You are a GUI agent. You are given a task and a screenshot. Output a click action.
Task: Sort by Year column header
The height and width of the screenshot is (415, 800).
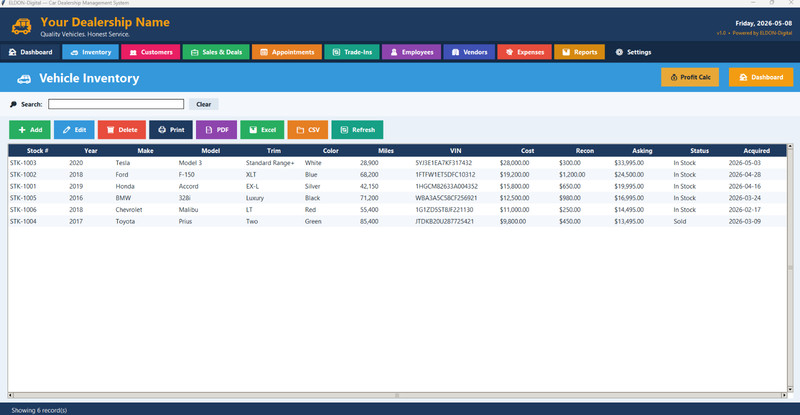[x=91, y=151]
